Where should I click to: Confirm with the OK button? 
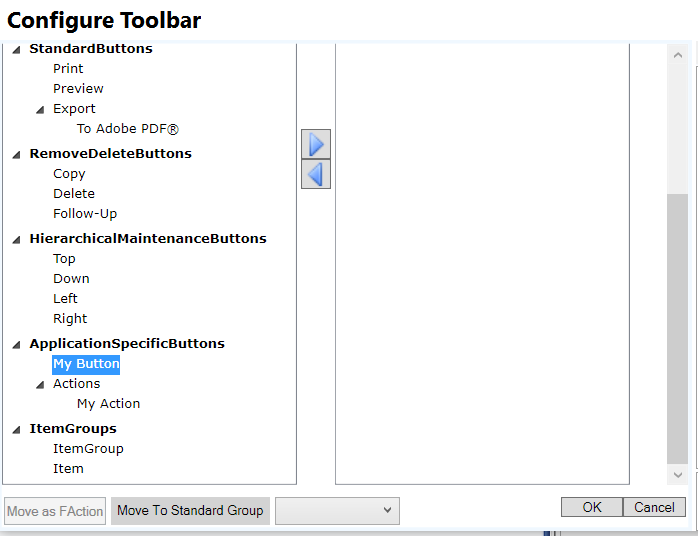(592, 507)
